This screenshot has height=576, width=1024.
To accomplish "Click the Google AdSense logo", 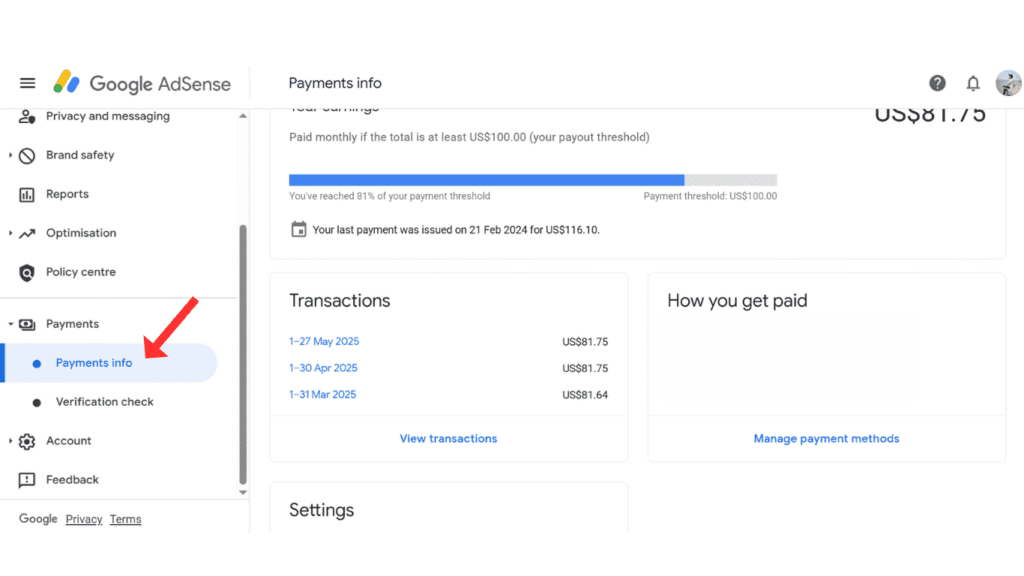I will point(142,83).
